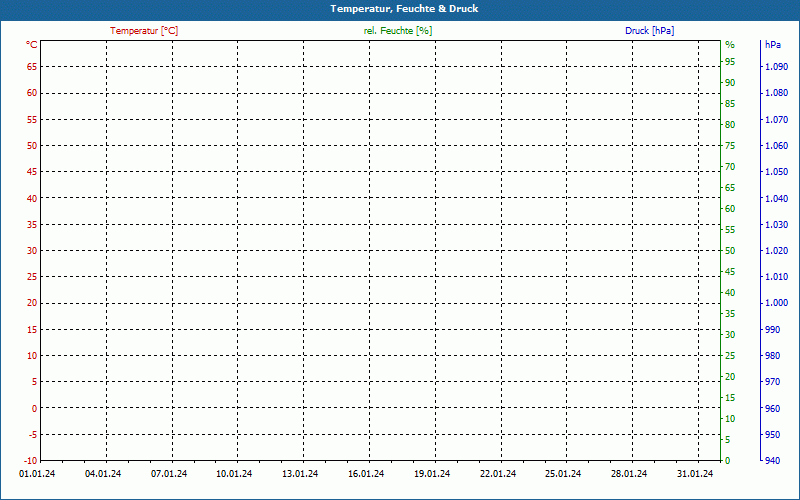Click the date label '28.01.24'

coord(629,474)
